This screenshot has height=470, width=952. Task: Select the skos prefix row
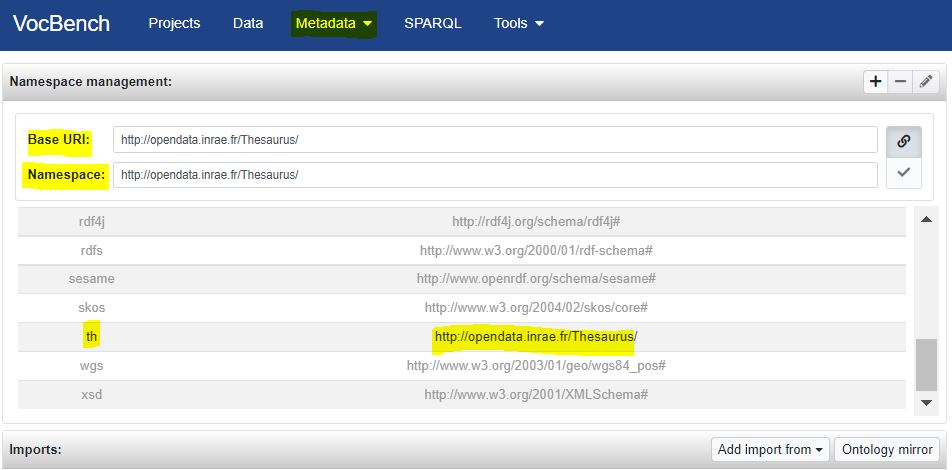coord(461,307)
